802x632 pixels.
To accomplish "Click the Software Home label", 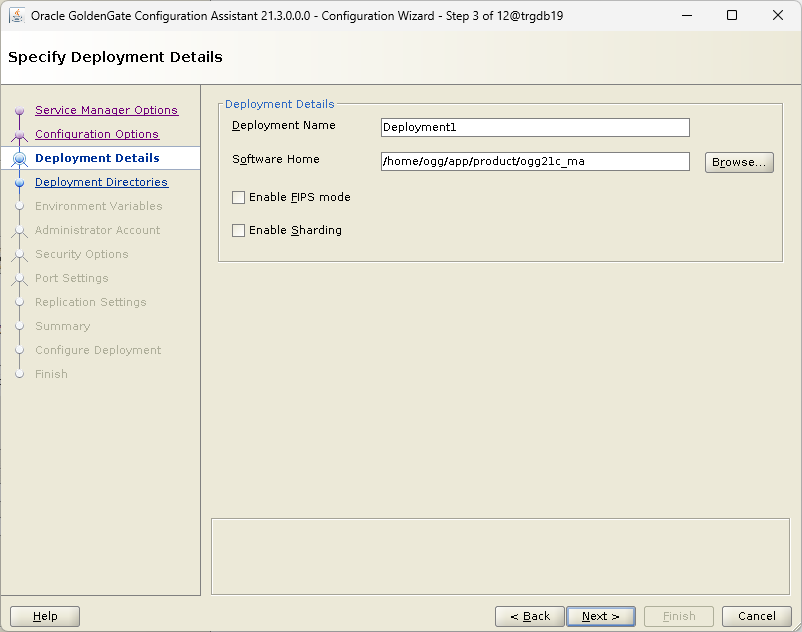I will point(276,160).
